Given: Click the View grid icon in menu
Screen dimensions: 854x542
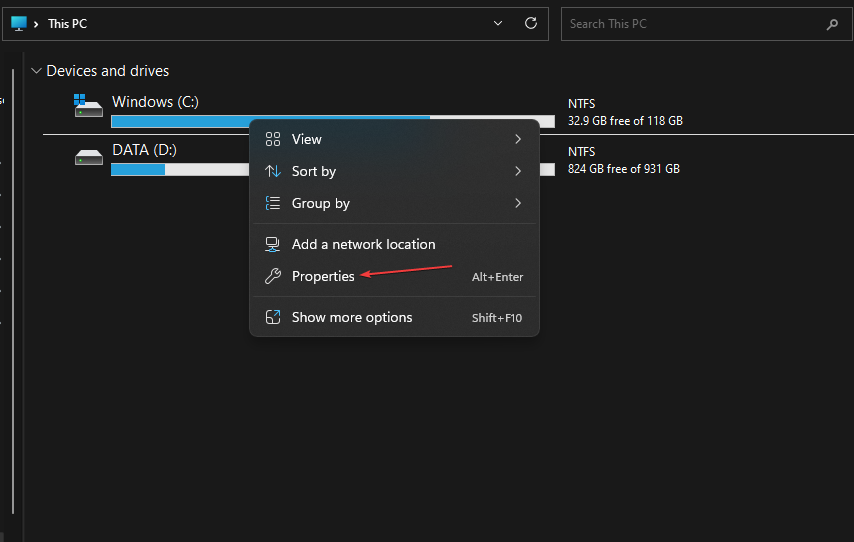Looking at the screenshot, I should click(x=273, y=139).
